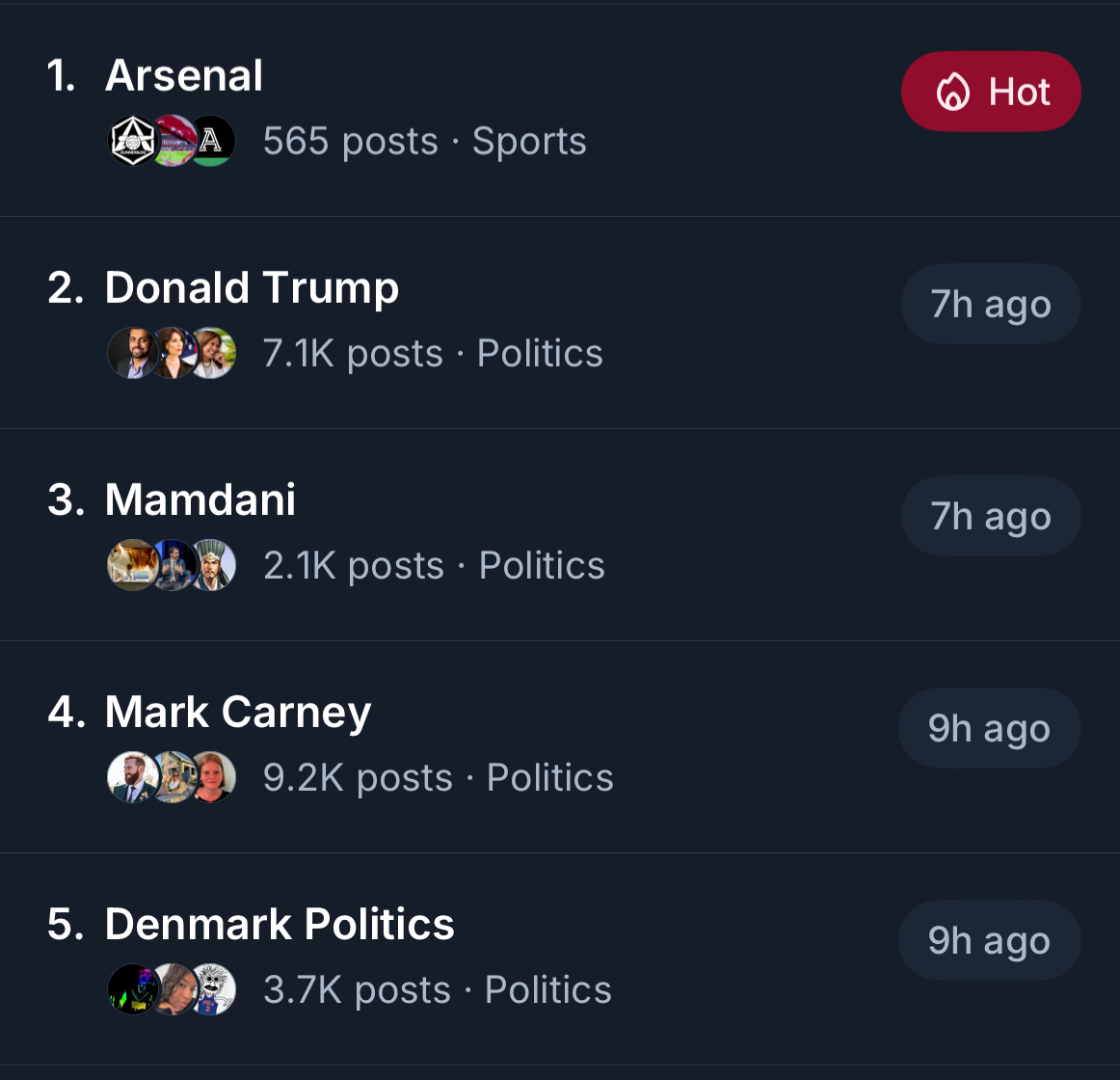Image resolution: width=1120 pixels, height=1080 pixels.
Task: Click the 9h ago badge for Mark Carney
Action: point(990,728)
